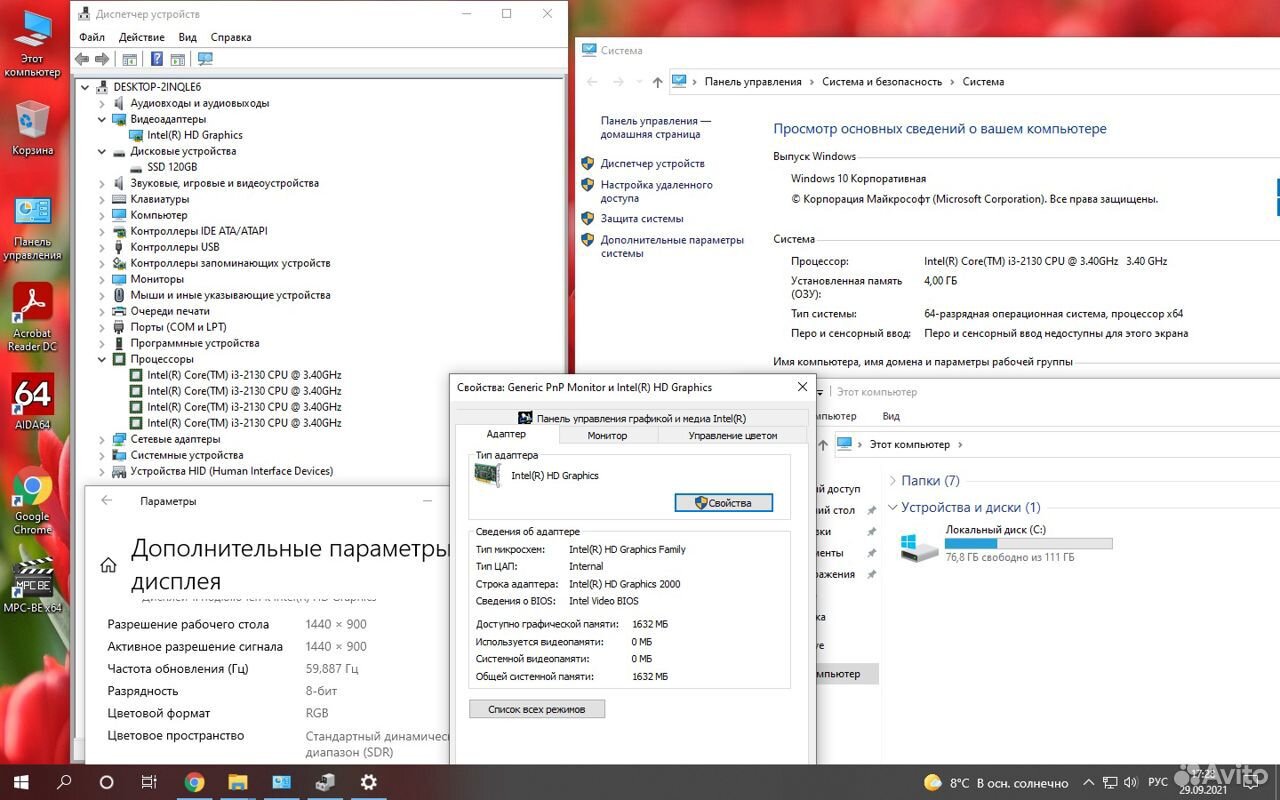Click File Explorer icon on taskbar
The image size is (1280, 800).
pos(237,782)
